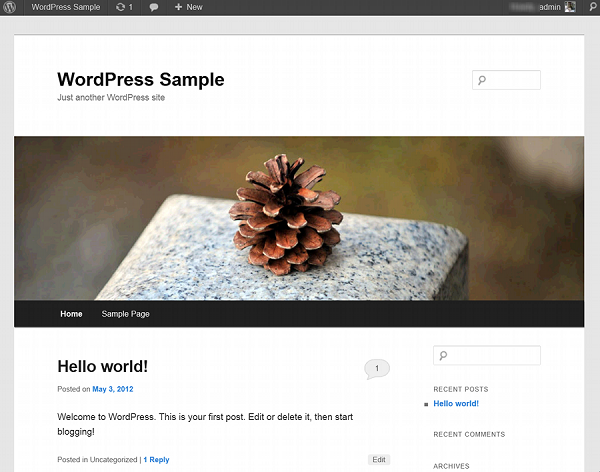Open the comments bubble in admin bar
The height and width of the screenshot is (472, 600).
(154, 7)
